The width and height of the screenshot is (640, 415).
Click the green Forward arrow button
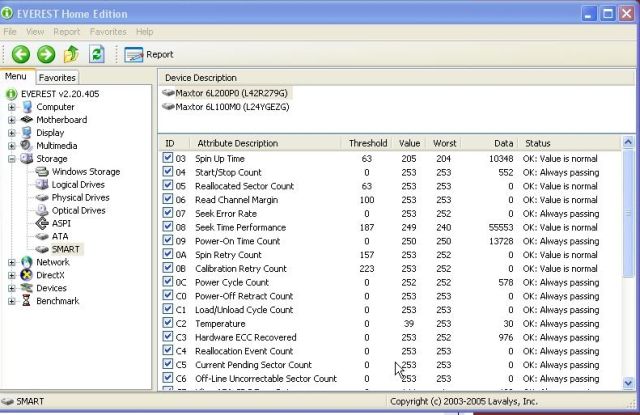[46, 54]
